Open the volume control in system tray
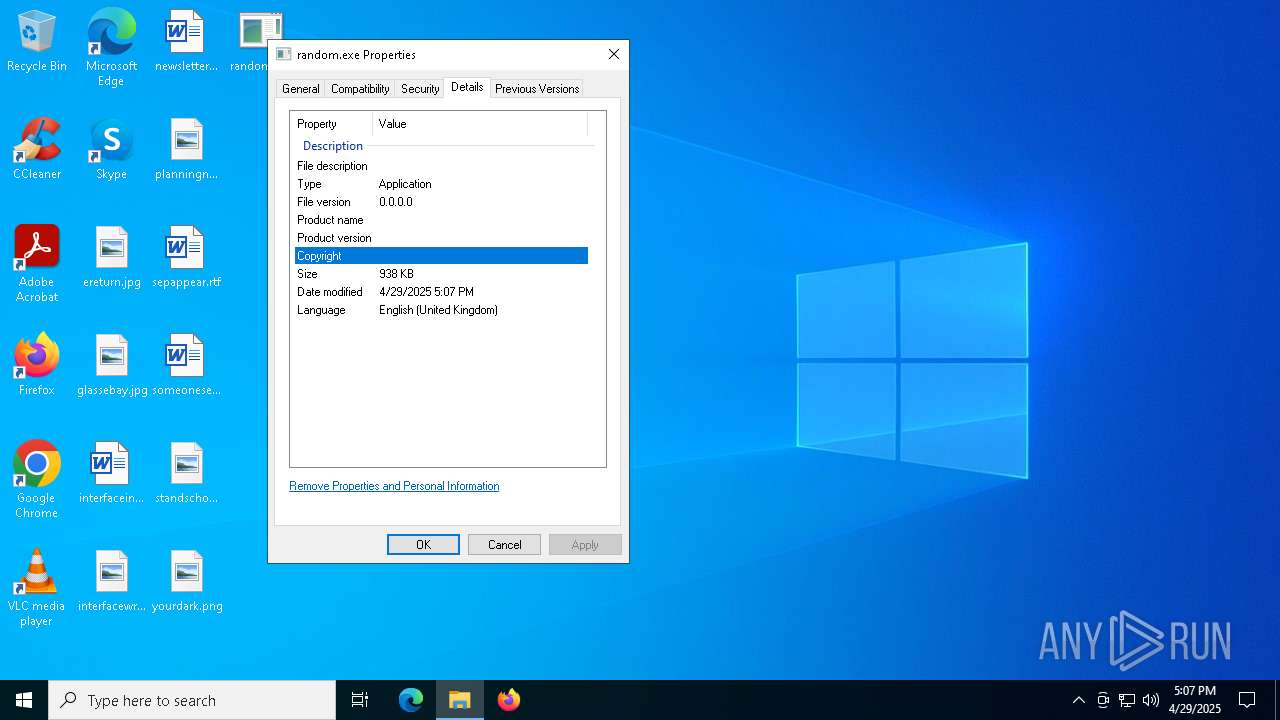This screenshot has height=720, width=1280. pyautogui.click(x=1151, y=700)
